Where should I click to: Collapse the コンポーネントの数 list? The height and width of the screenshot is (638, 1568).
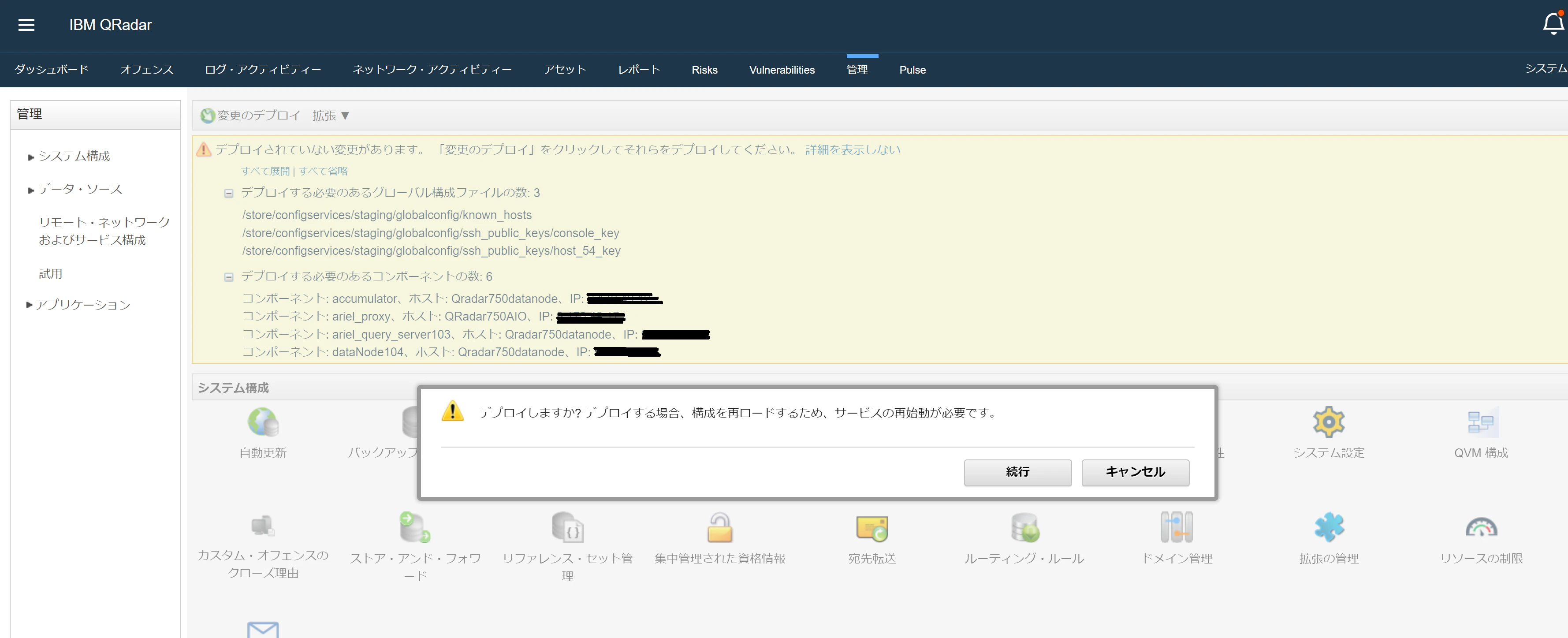[x=229, y=277]
